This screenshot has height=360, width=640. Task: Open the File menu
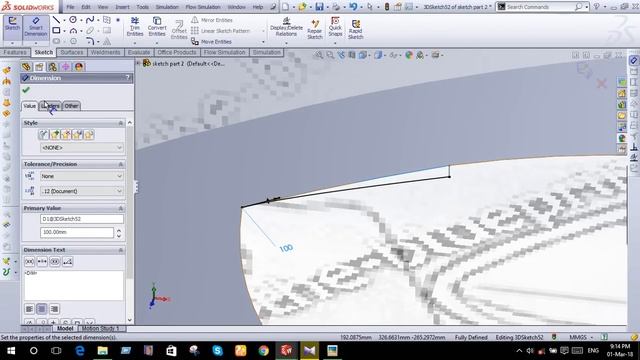[71, 7]
